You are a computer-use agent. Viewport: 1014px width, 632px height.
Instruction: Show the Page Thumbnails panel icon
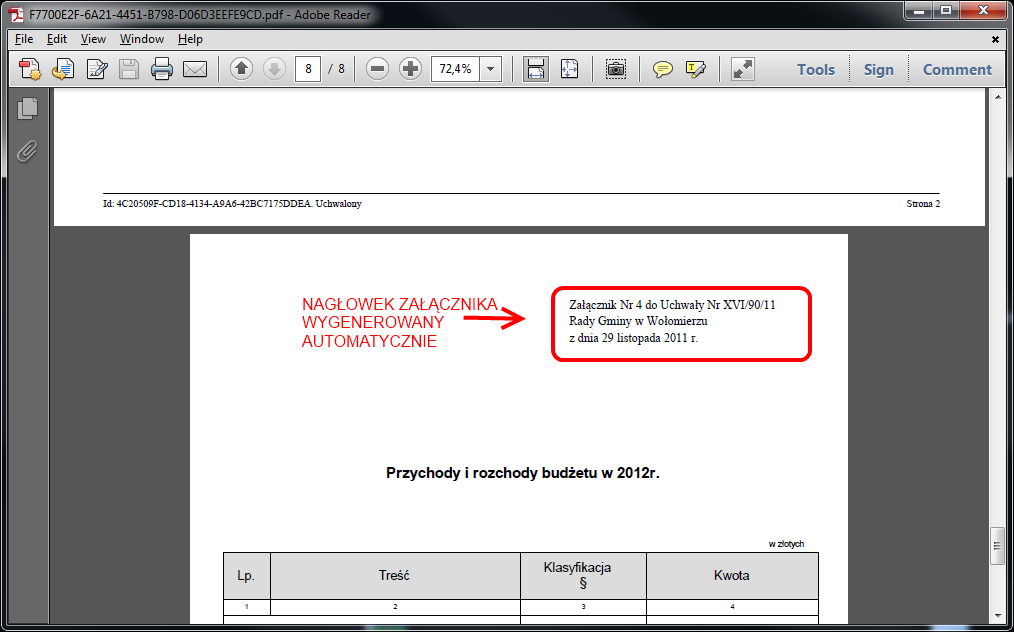tap(27, 107)
